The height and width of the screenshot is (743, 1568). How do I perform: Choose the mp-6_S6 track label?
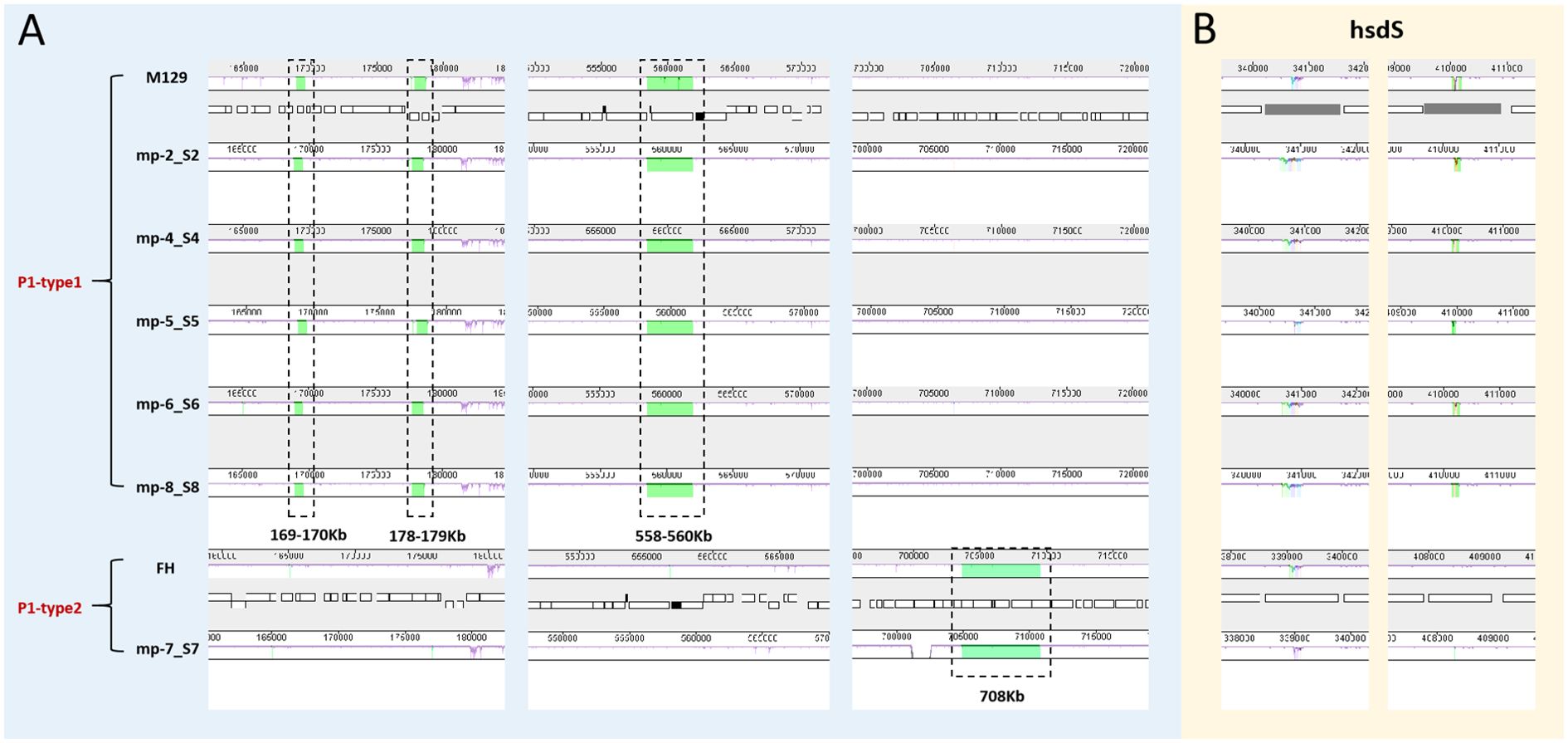(x=168, y=404)
